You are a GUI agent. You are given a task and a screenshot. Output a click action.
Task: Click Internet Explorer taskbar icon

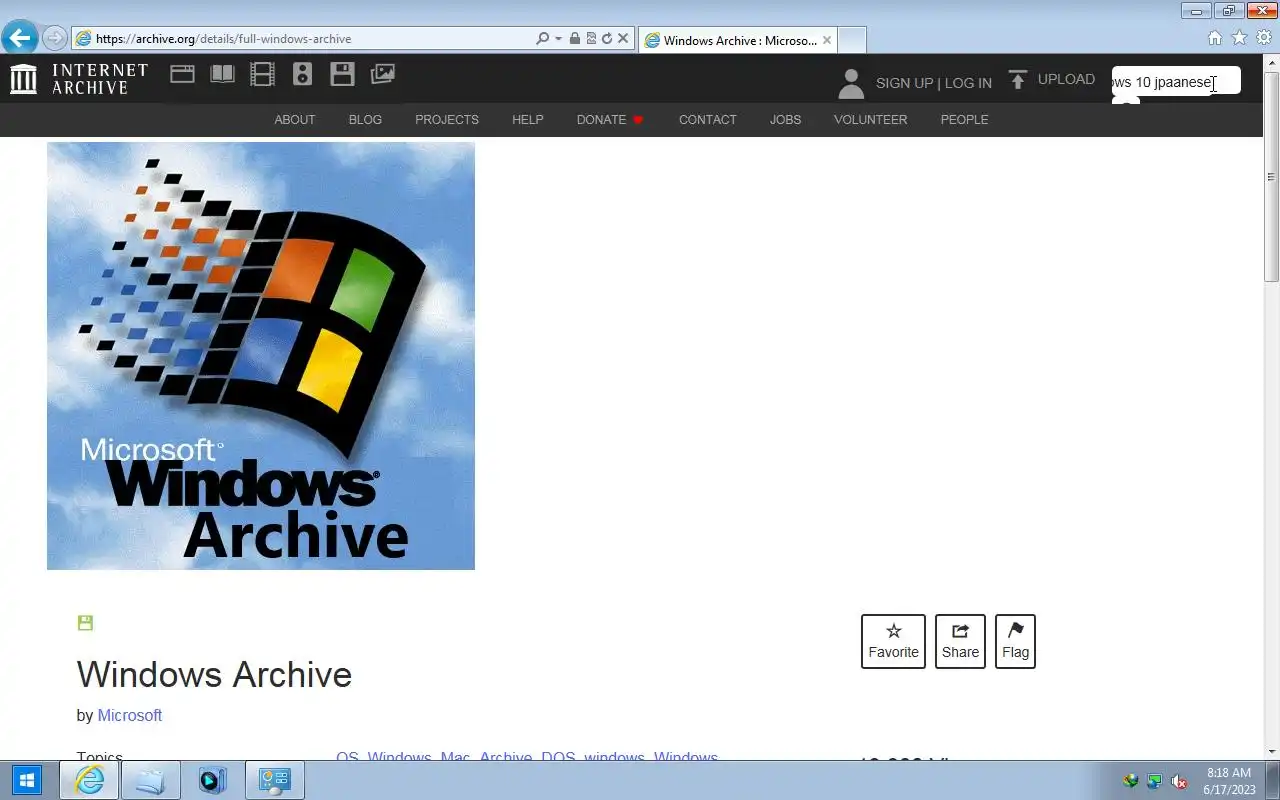[x=89, y=781]
